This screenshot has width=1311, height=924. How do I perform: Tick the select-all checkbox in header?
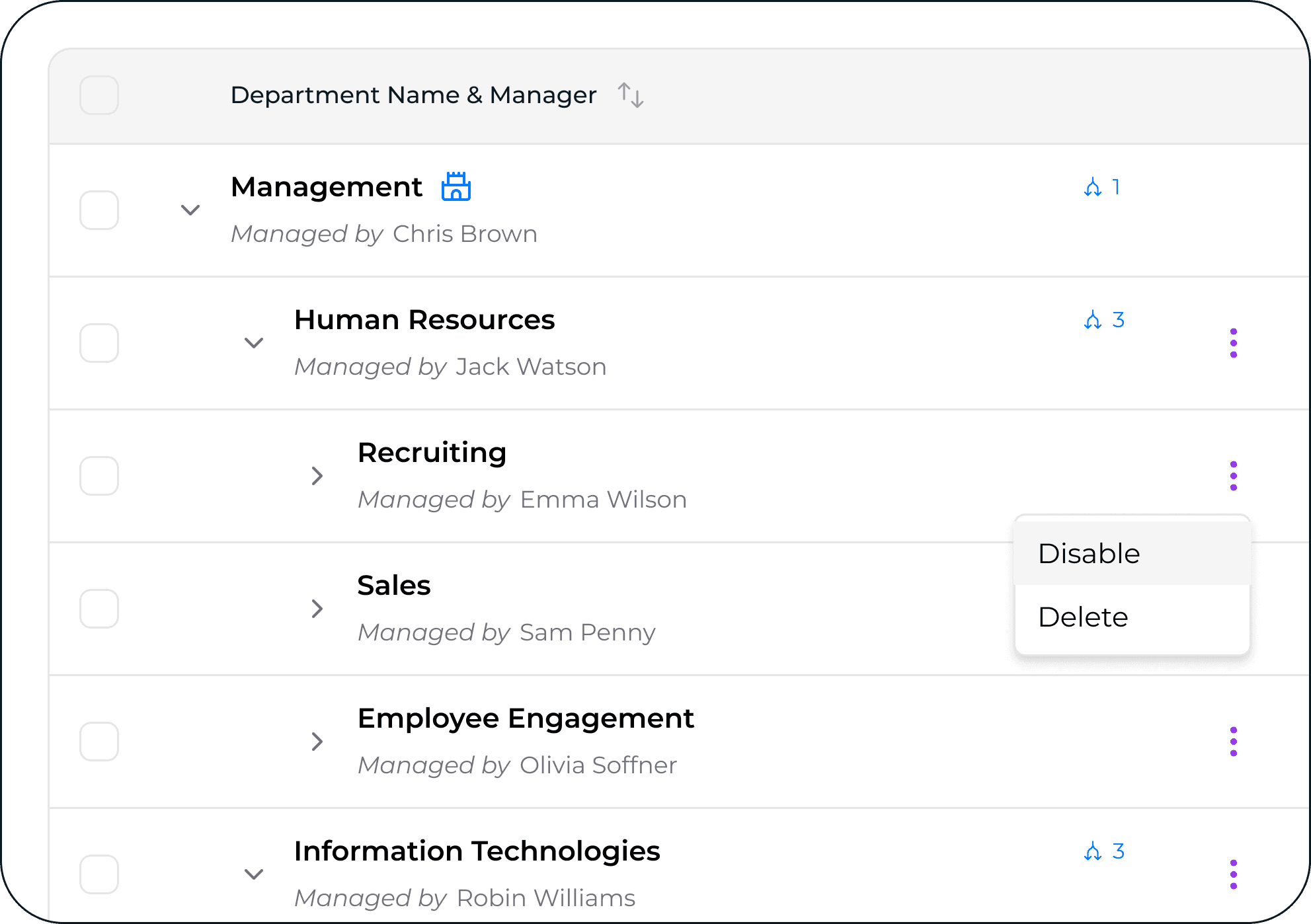[x=99, y=95]
